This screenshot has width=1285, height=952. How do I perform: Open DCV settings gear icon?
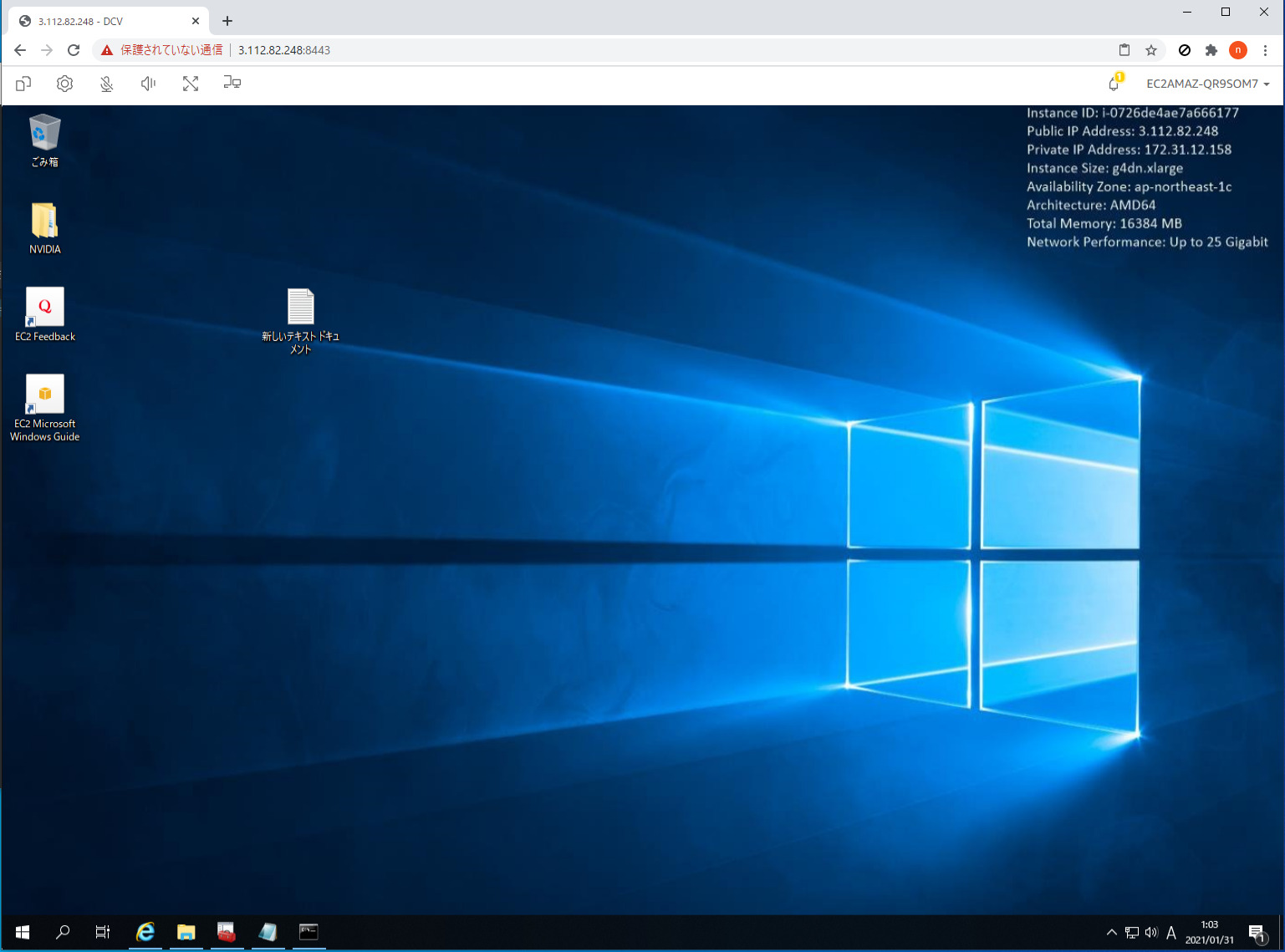[65, 84]
